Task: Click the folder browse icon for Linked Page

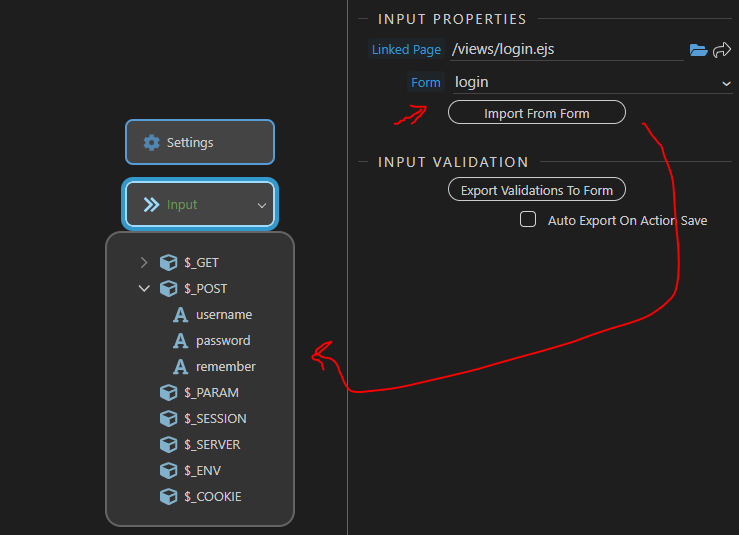Action: click(698, 50)
